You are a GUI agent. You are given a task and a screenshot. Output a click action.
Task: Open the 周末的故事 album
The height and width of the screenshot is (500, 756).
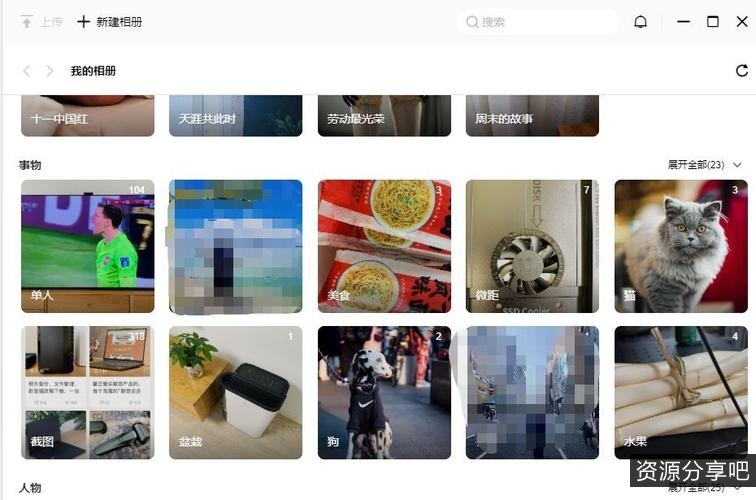[532, 116]
